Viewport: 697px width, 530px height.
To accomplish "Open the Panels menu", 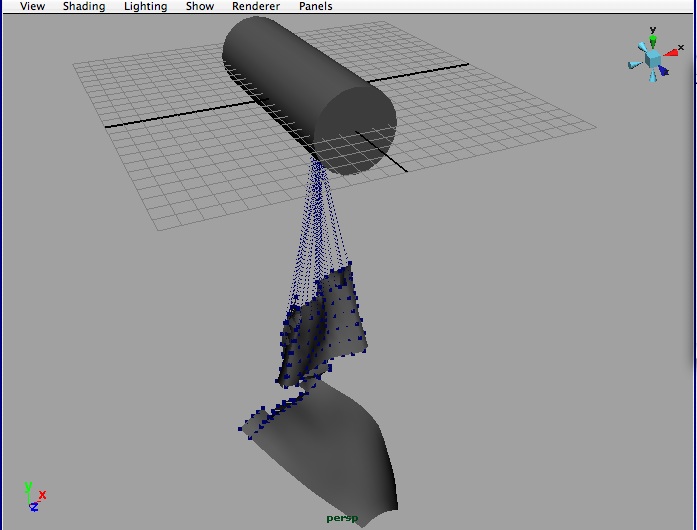I will (x=316, y=6).
